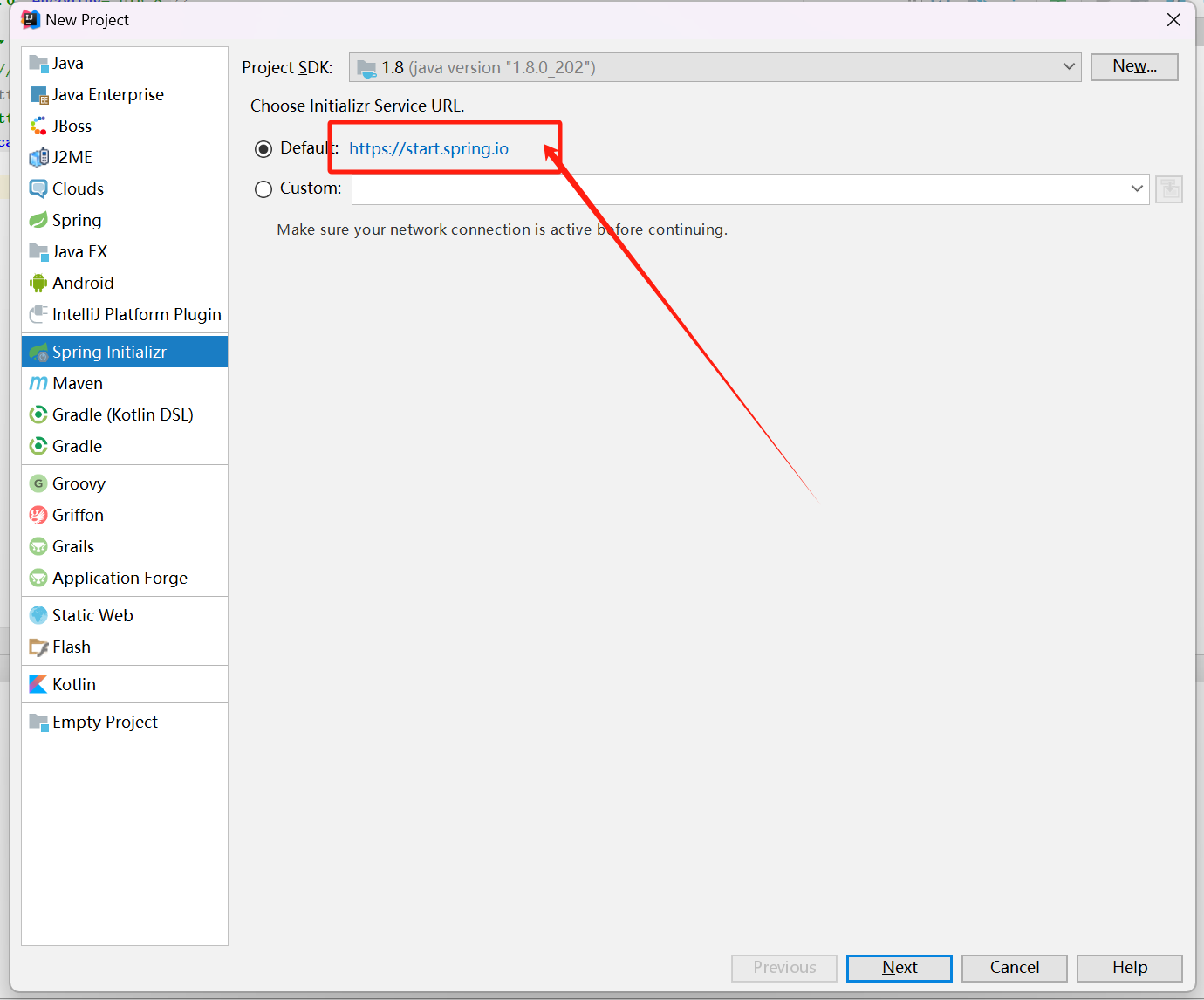Click the Griffon icon

click(x=38, y=515)
